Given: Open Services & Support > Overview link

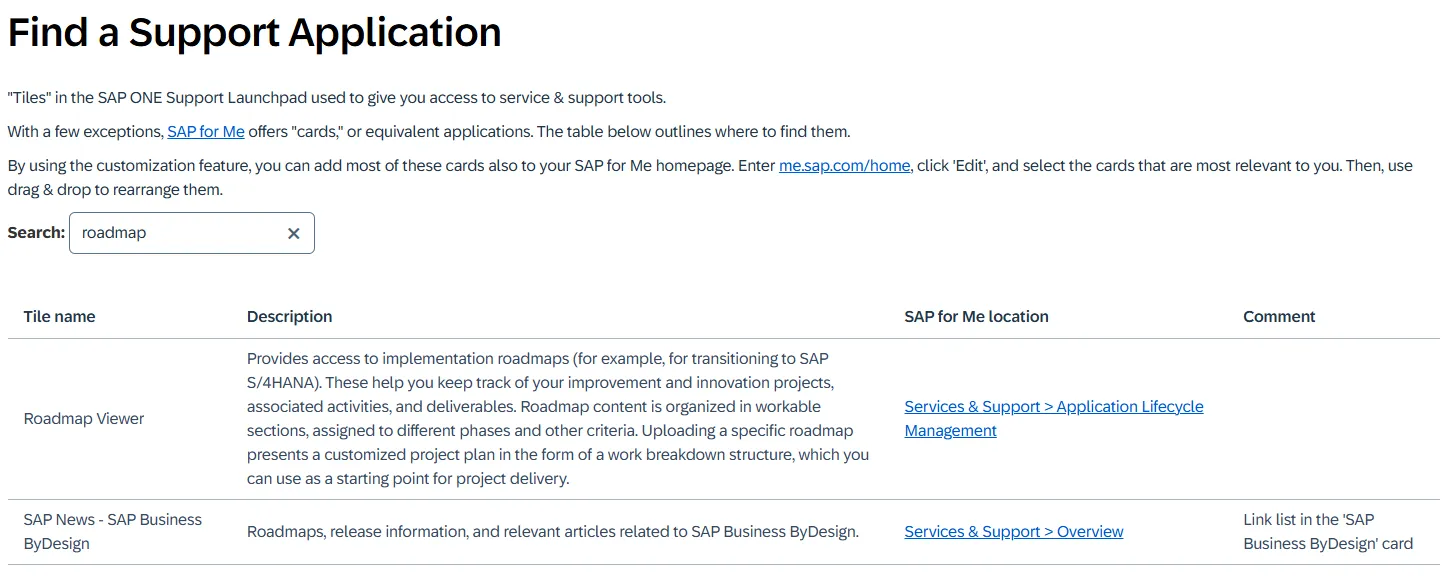Looking at the screenshot, I should (1013, 532).
